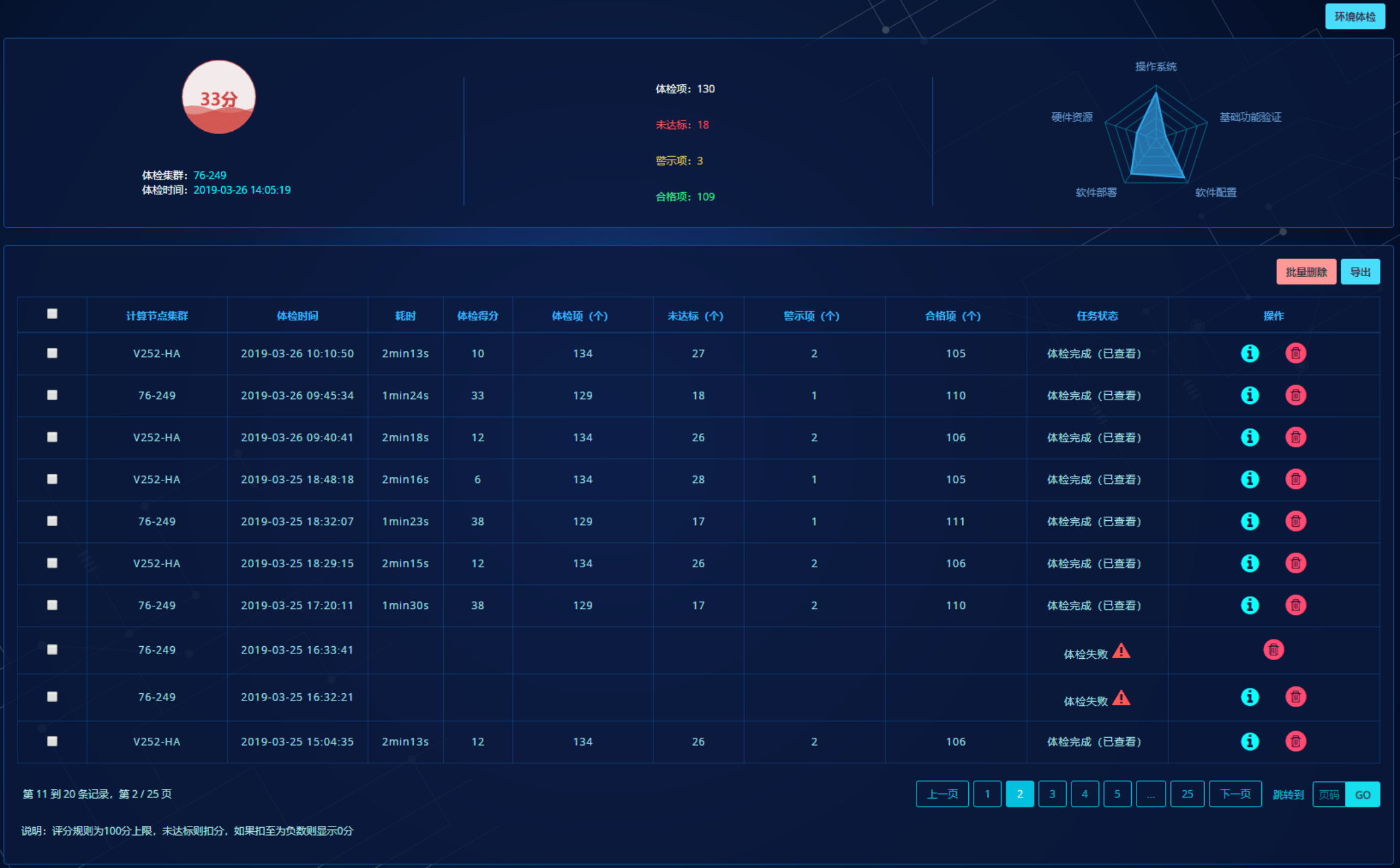Screen dimensions: 1400x868
Task: Click the 导出 export button
Action: pos(1360,272)
